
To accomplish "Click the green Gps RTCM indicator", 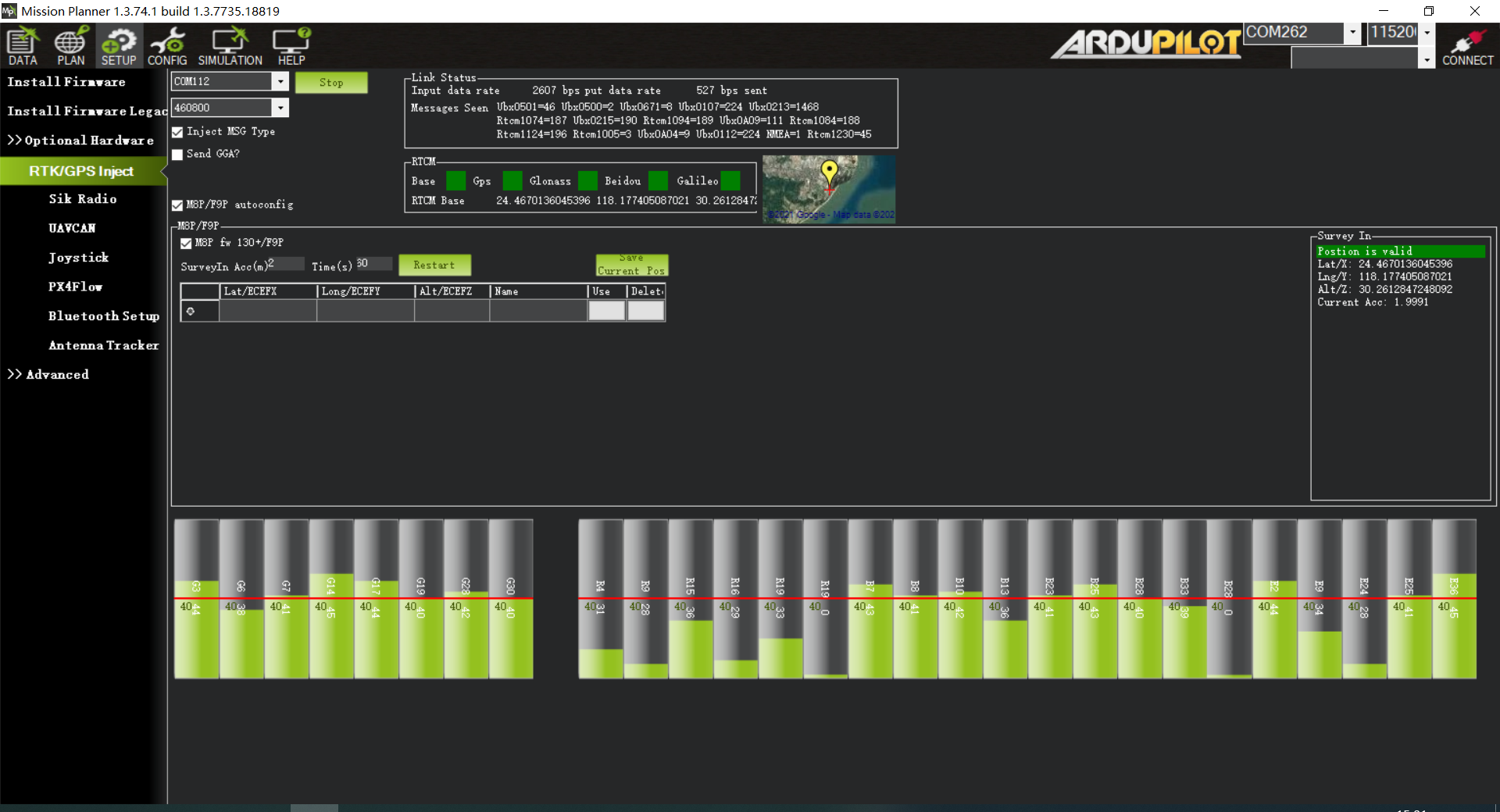I will click(x=512, y=181).
